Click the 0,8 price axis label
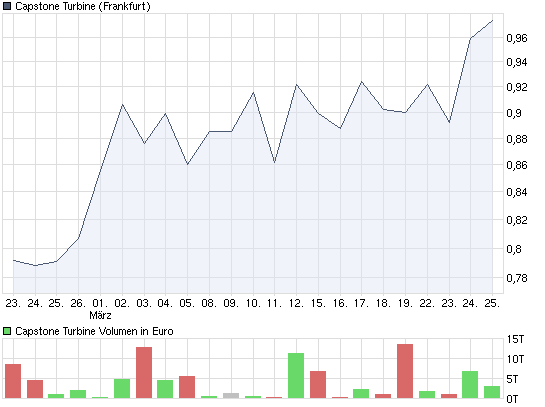Image resolution: width=545 pixels, height=407 pixels. (514, 249)
